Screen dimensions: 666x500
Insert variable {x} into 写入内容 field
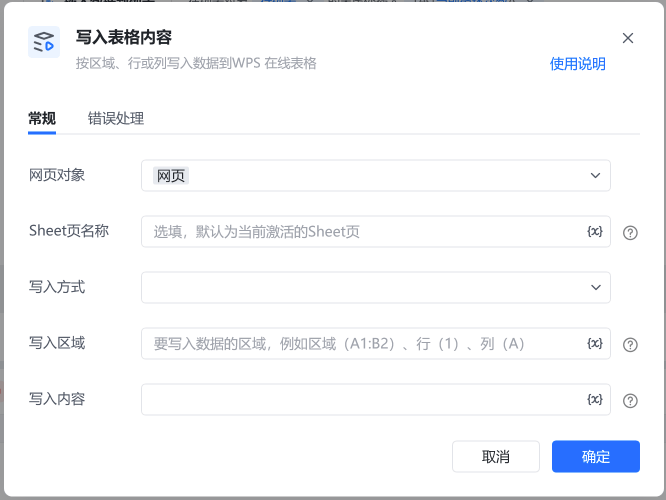pos(595,399)
